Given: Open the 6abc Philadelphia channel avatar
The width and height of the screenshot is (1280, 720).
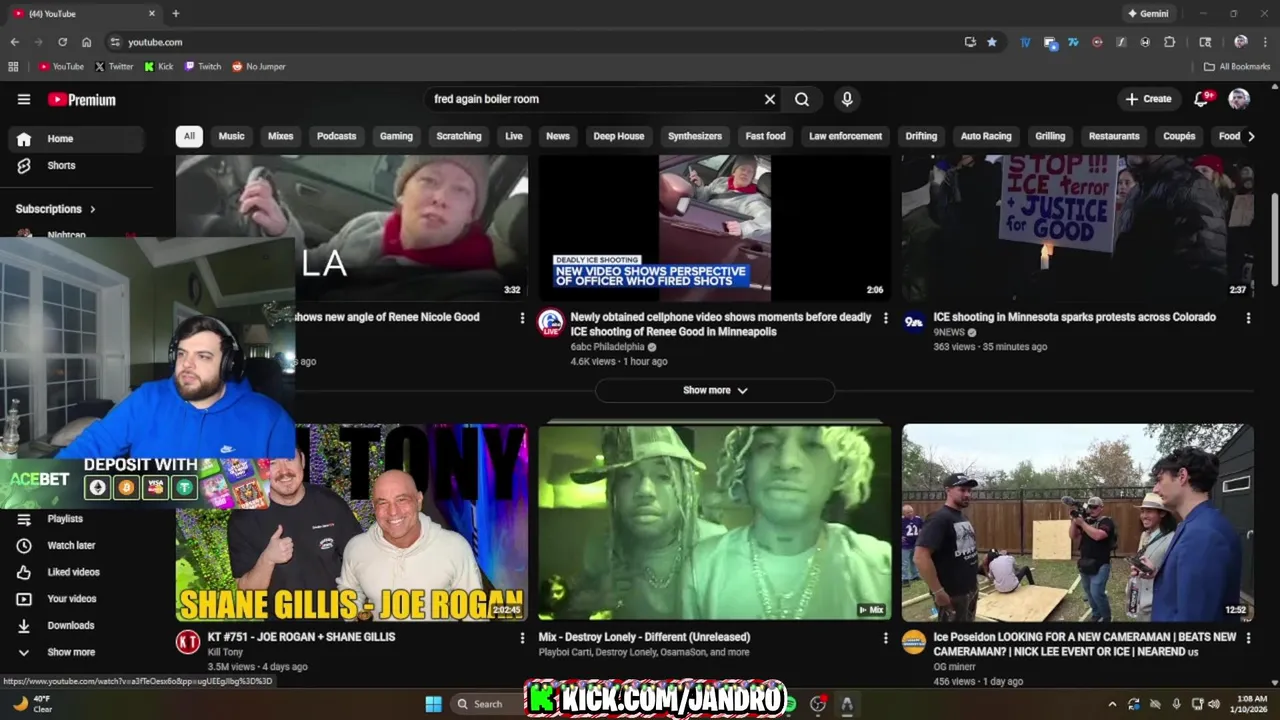Looking at the screenshot, I should pos(551,322).
